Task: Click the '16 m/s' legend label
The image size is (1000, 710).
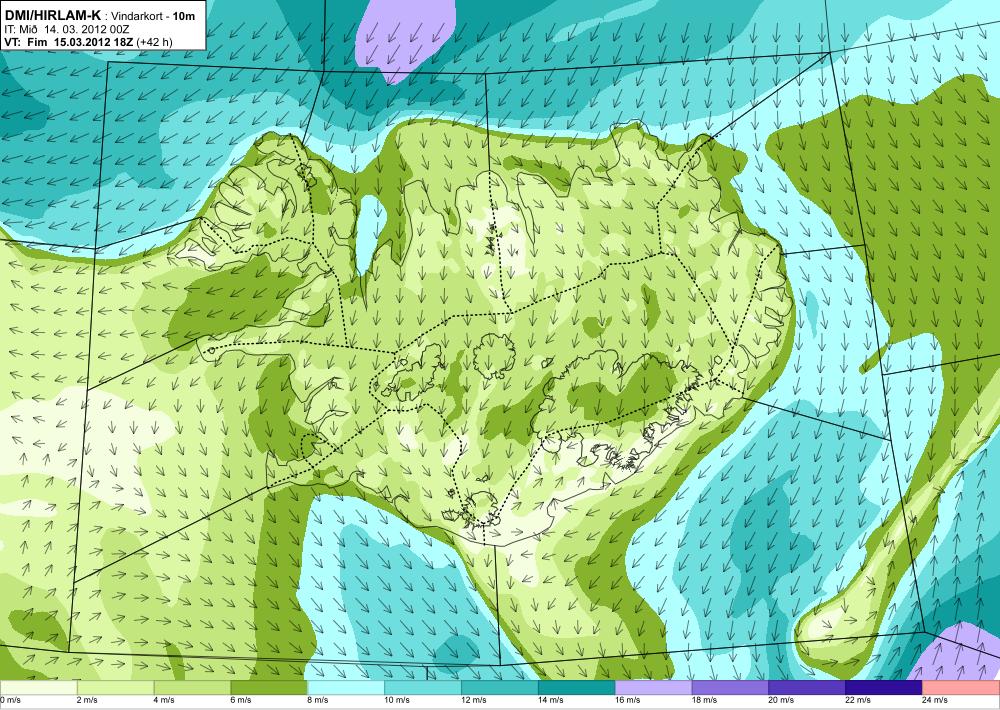Action: pos(628,700)
